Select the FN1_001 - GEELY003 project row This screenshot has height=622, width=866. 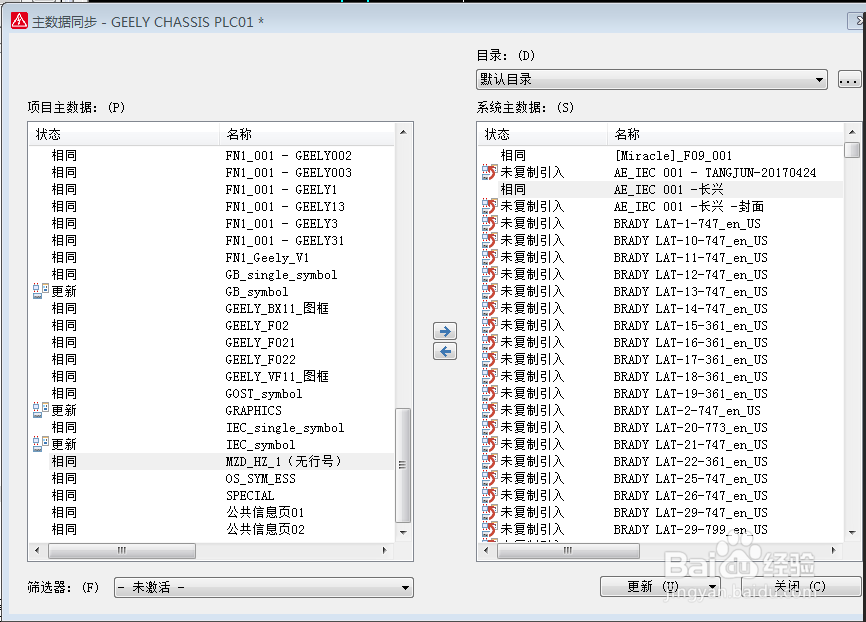(212, 172)
